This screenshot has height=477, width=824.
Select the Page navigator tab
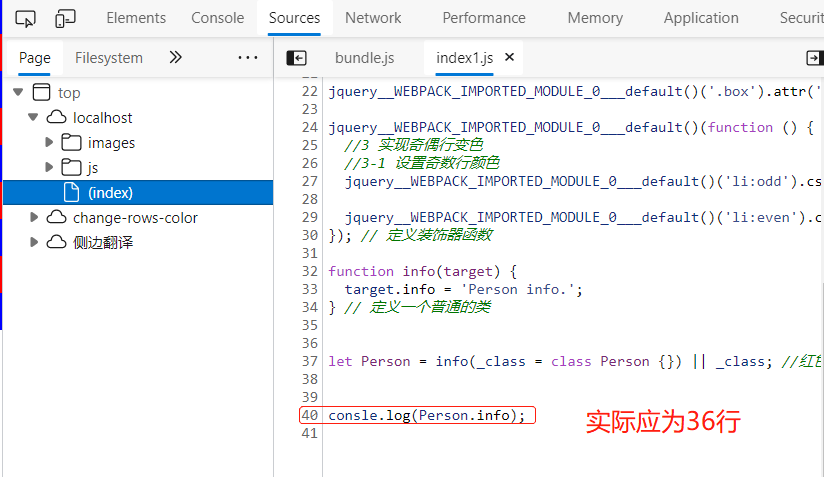[x=35, y=58]
